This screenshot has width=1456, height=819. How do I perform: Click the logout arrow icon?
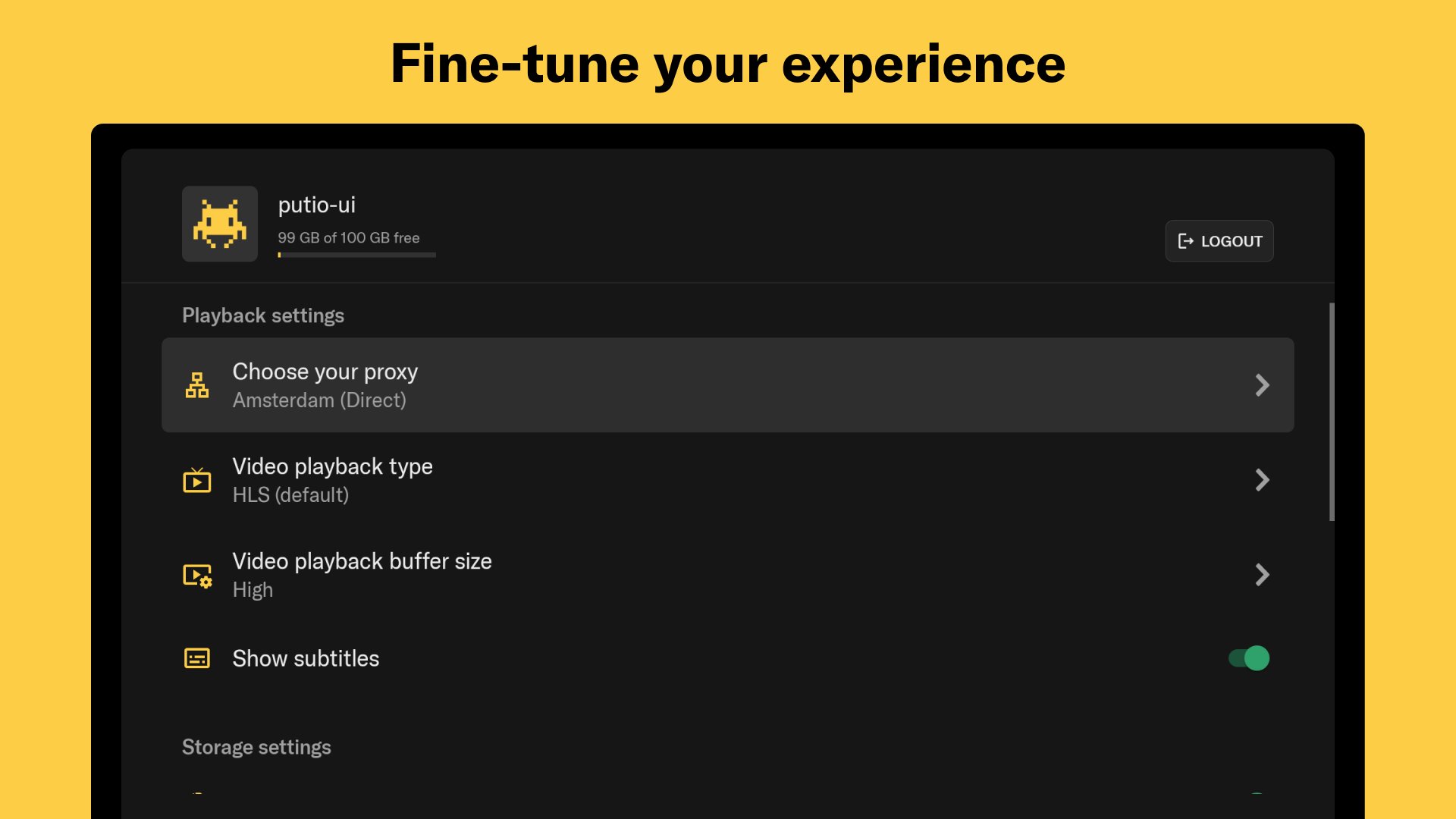point(1185,241)
